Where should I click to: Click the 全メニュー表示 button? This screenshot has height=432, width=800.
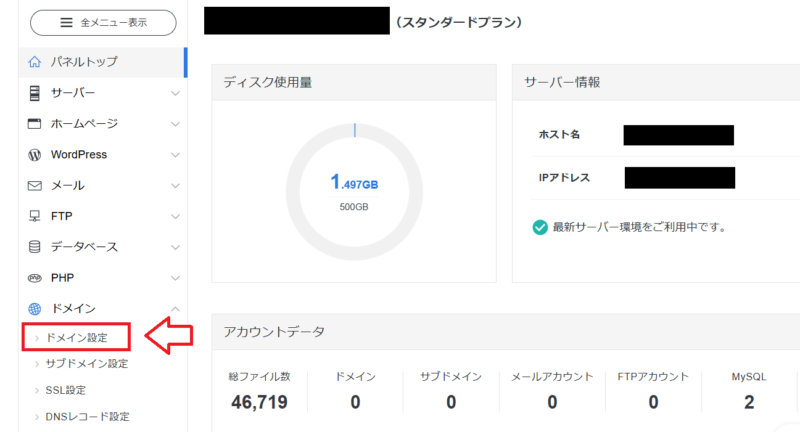click(103, 22)
